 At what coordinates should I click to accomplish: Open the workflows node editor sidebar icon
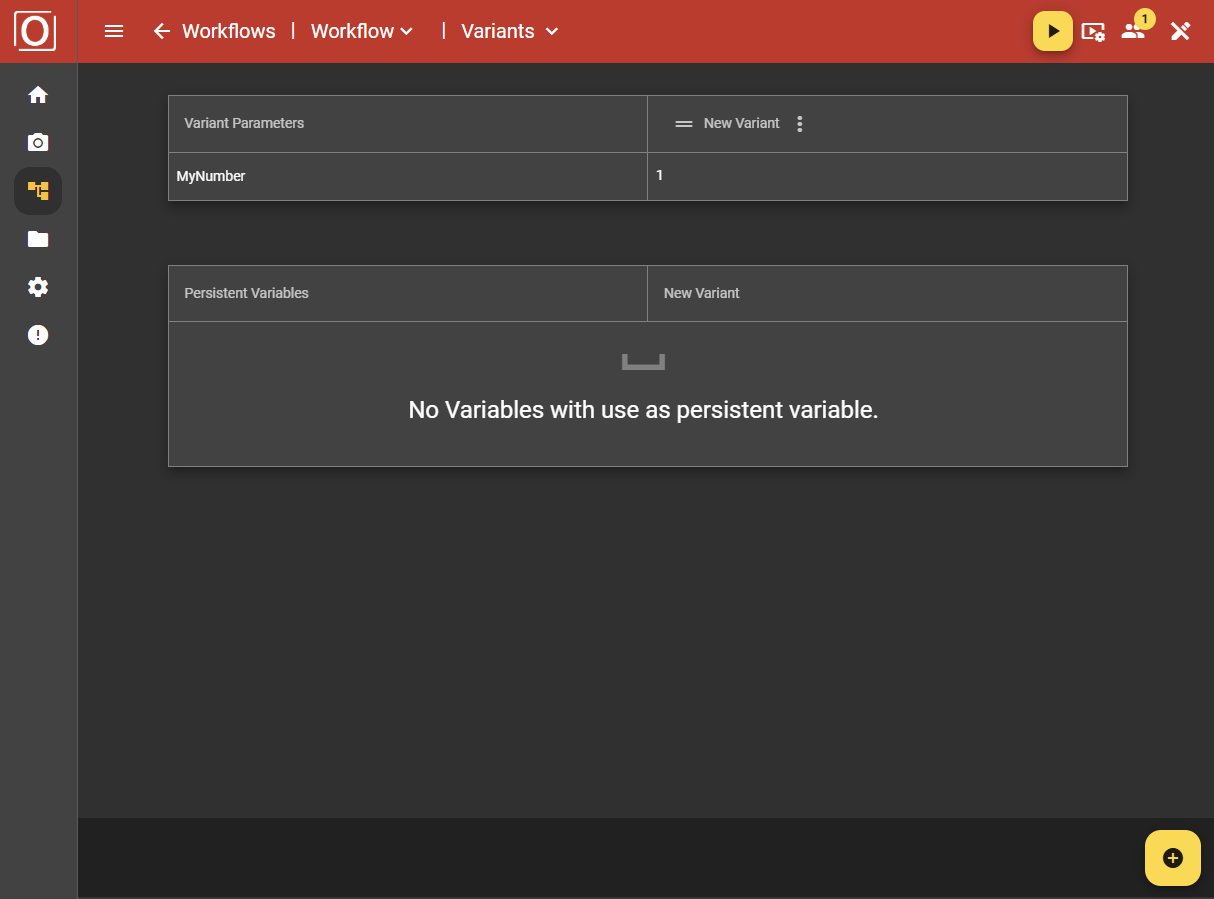(x=38, y=190)
